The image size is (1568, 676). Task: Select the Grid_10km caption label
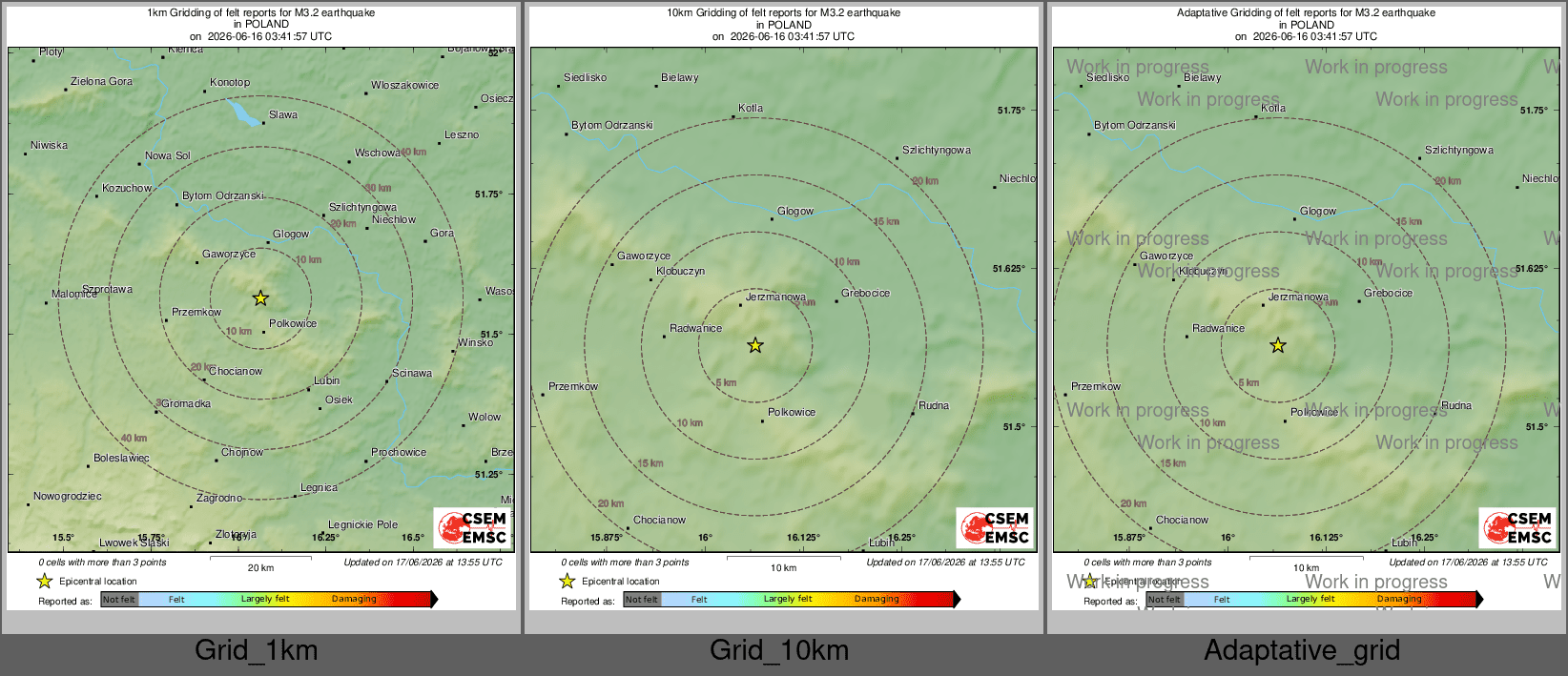click(x=779, y=650)
